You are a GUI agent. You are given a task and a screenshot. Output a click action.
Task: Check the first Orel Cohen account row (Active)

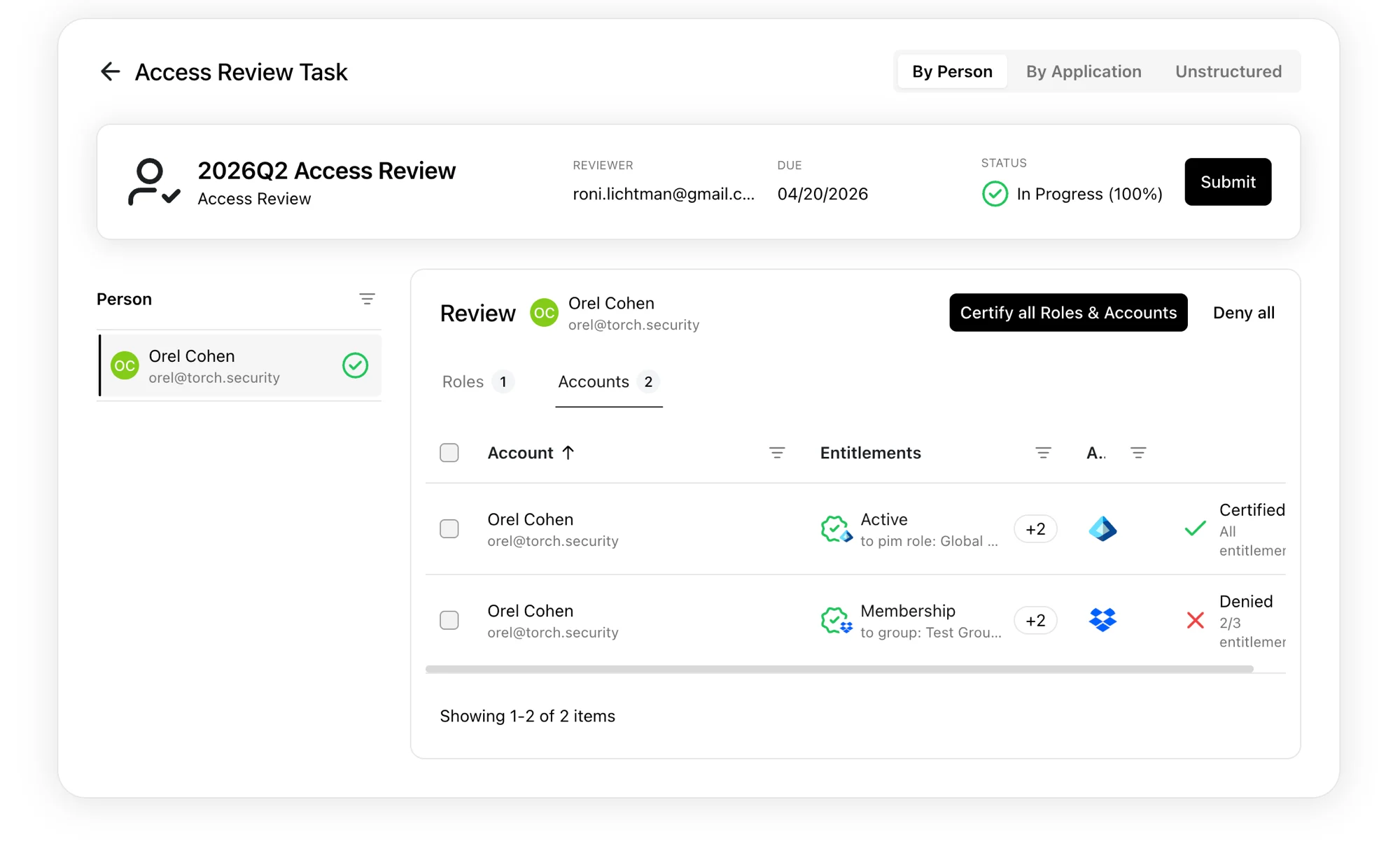tap(449, 528)
